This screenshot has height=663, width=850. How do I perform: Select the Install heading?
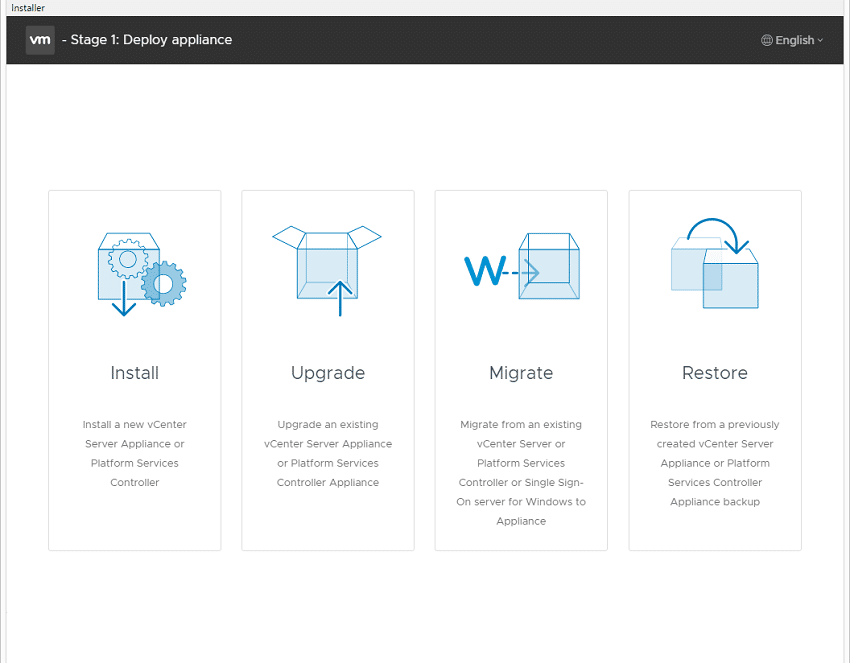click(x=134, y=373)
